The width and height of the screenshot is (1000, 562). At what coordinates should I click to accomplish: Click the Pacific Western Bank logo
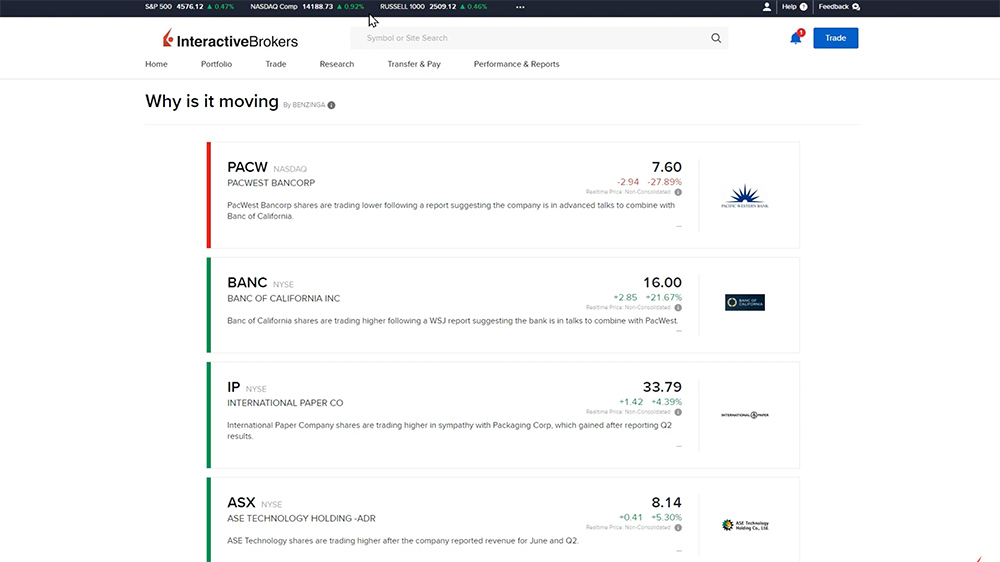(x=745, y=196)
